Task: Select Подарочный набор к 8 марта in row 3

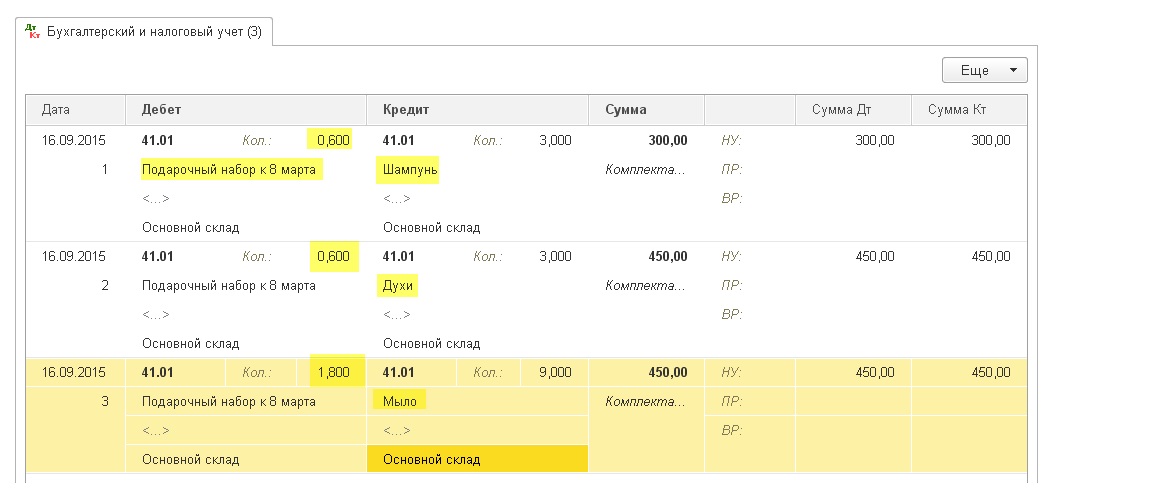Action: 229,401
